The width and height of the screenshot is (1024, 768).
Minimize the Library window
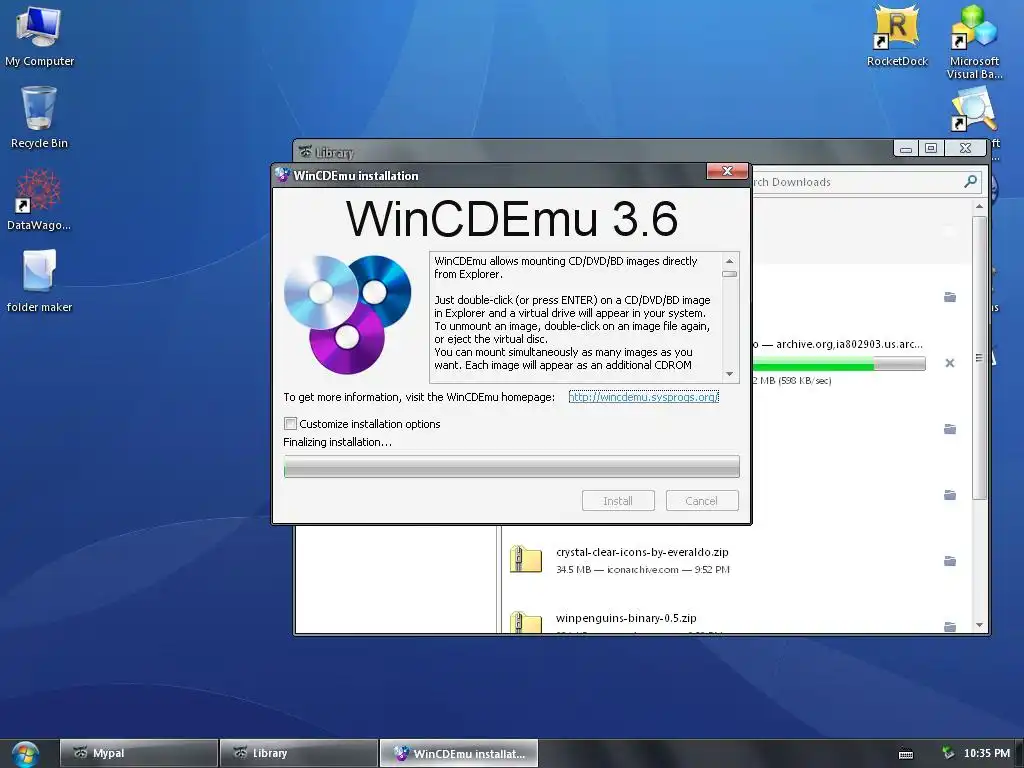pyautogui.click(x=906, y=148)
